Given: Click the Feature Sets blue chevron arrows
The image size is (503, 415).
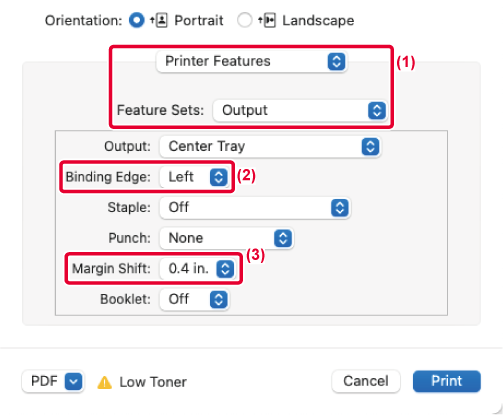Looking at the screenshot, I should tap(377, 111).
